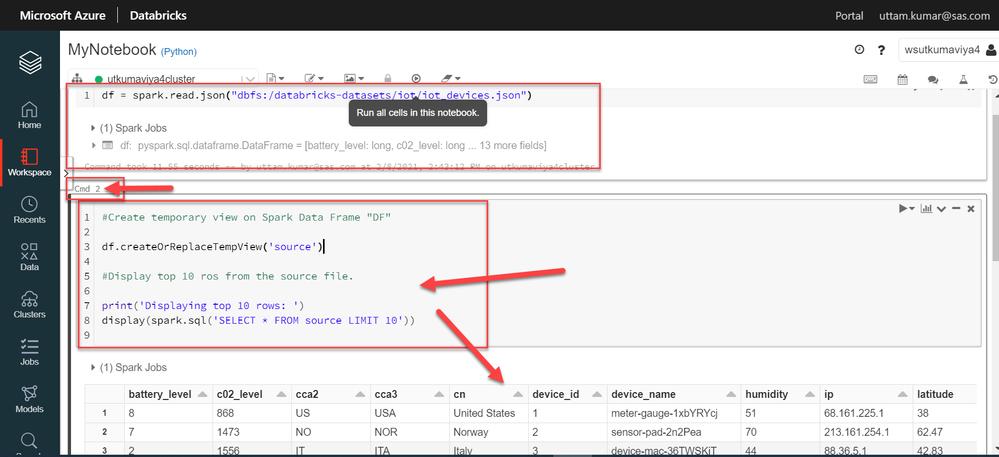Sort by humidity column header
This screenshot has height=457, width=999.
(780, 394)
